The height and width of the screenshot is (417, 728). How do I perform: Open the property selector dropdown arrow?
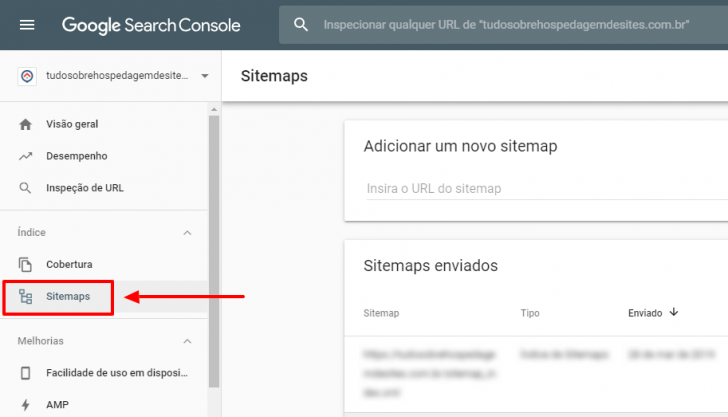(205, 76)
